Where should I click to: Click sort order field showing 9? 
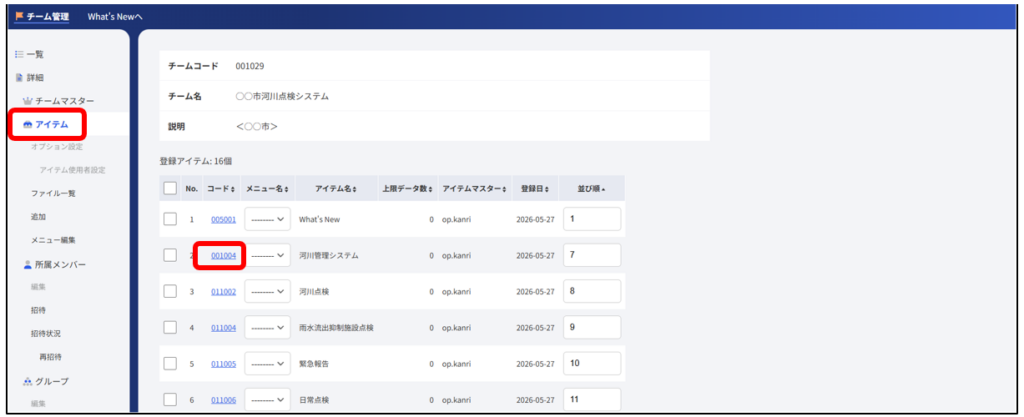pyautogui.click(x=592, y=327)
